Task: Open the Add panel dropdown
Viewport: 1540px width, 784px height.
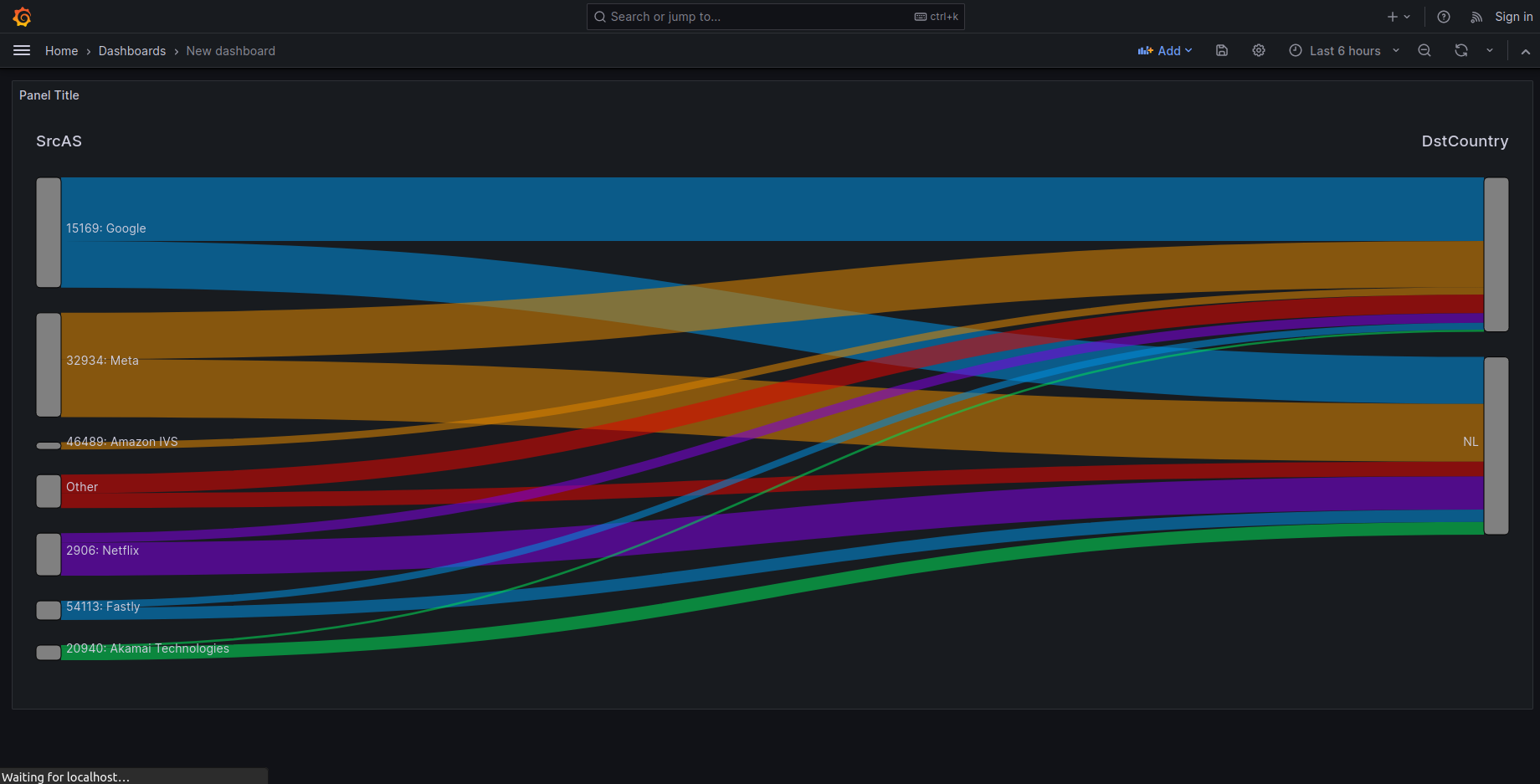Action: 1165,50
